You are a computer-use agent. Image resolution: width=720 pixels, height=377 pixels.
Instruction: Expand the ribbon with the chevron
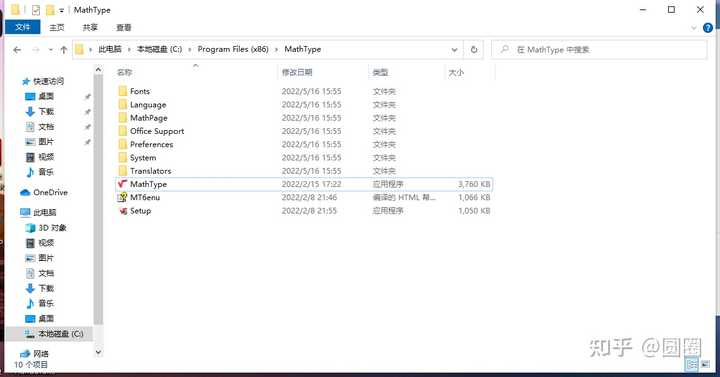tap(694, 28)
